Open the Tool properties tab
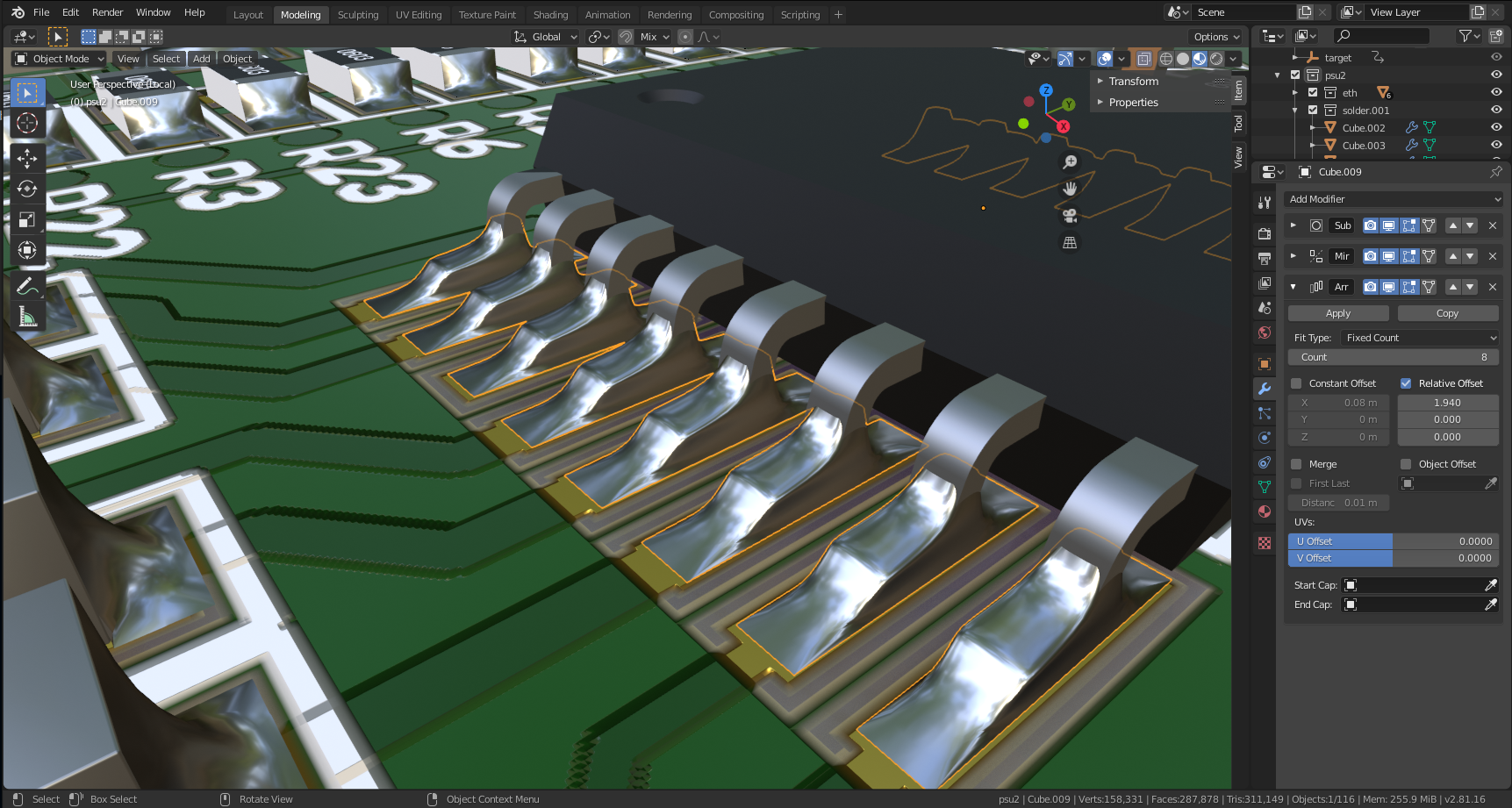 (x=1265, y=203)
